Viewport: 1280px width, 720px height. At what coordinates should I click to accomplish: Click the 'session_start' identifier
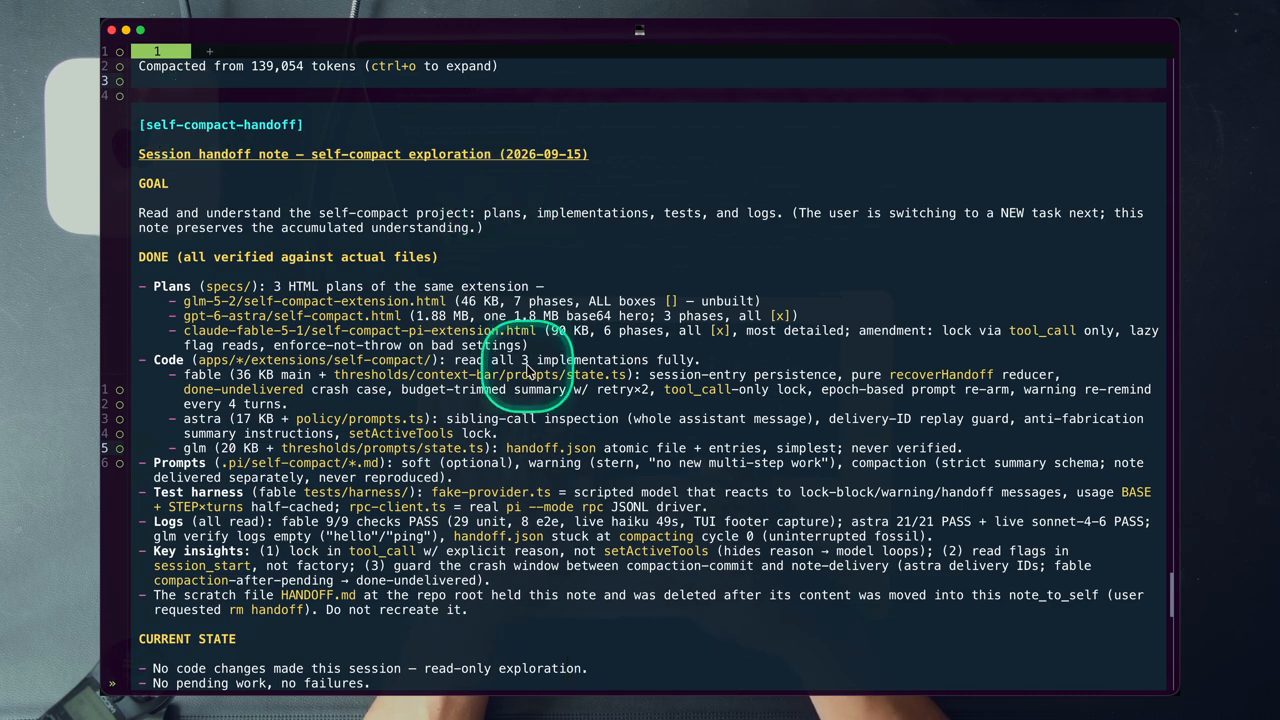[202, 566]
